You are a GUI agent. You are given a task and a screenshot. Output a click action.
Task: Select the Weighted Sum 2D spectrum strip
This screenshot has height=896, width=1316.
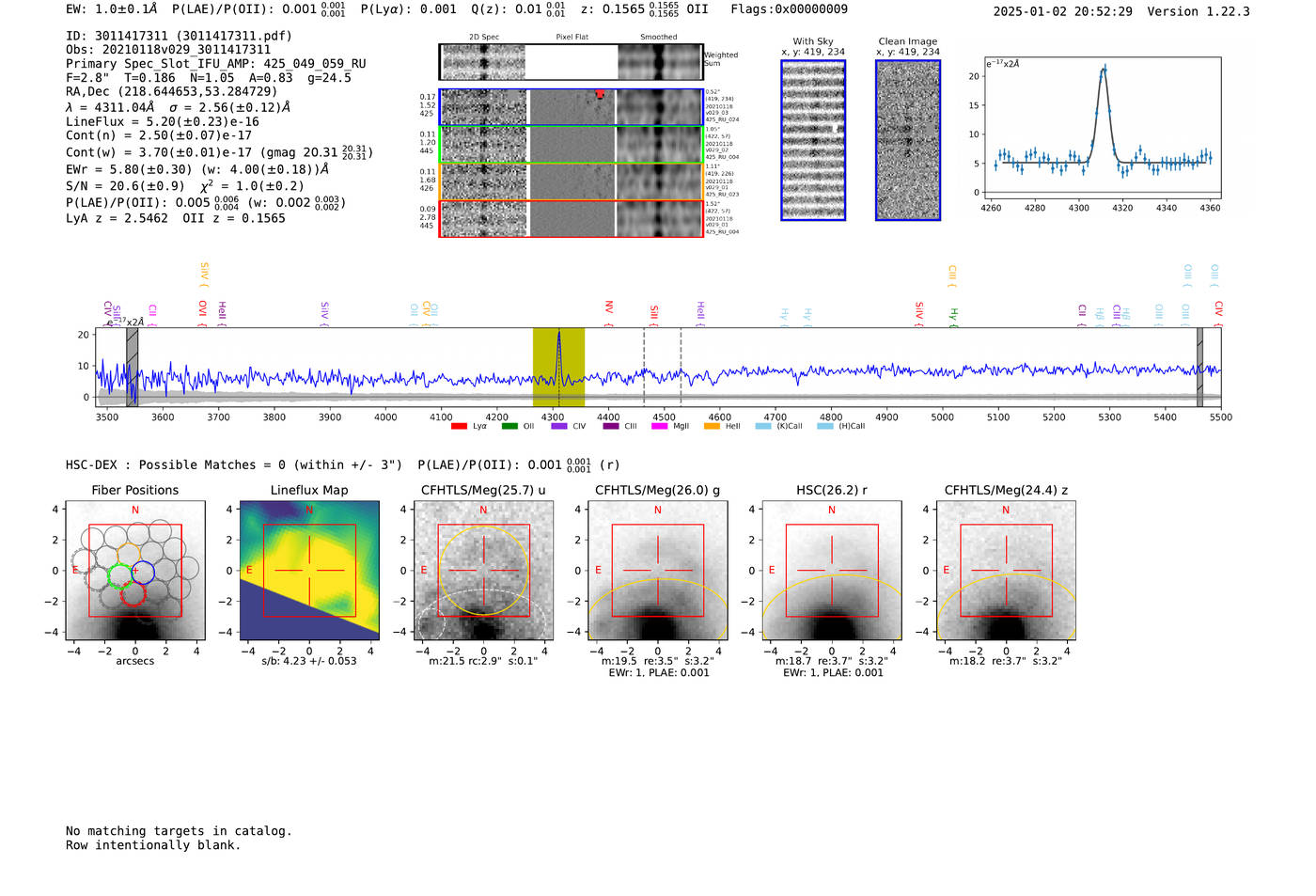point(571,62)
